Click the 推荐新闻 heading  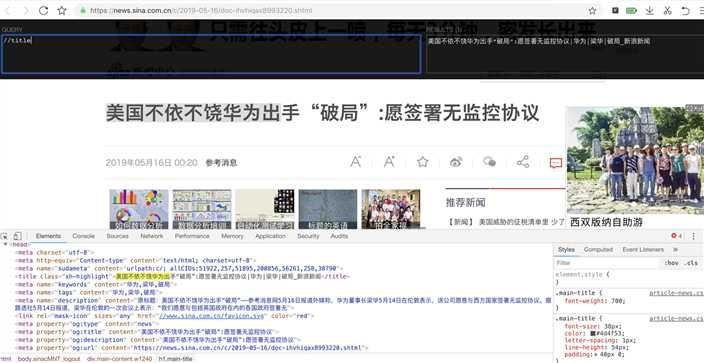click(466, 202)
